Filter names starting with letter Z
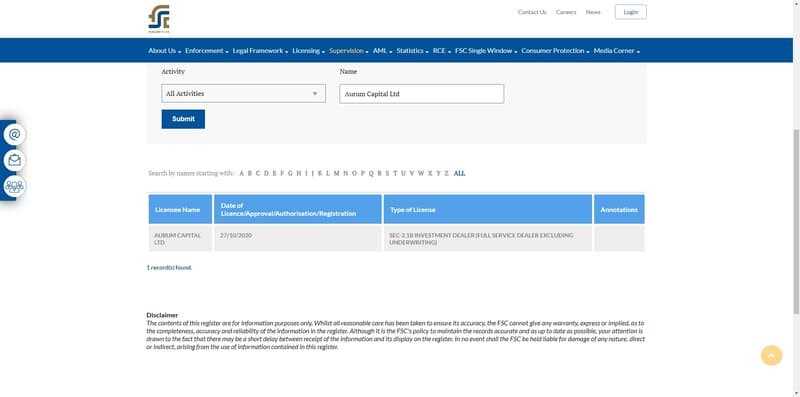 point(446,173)
